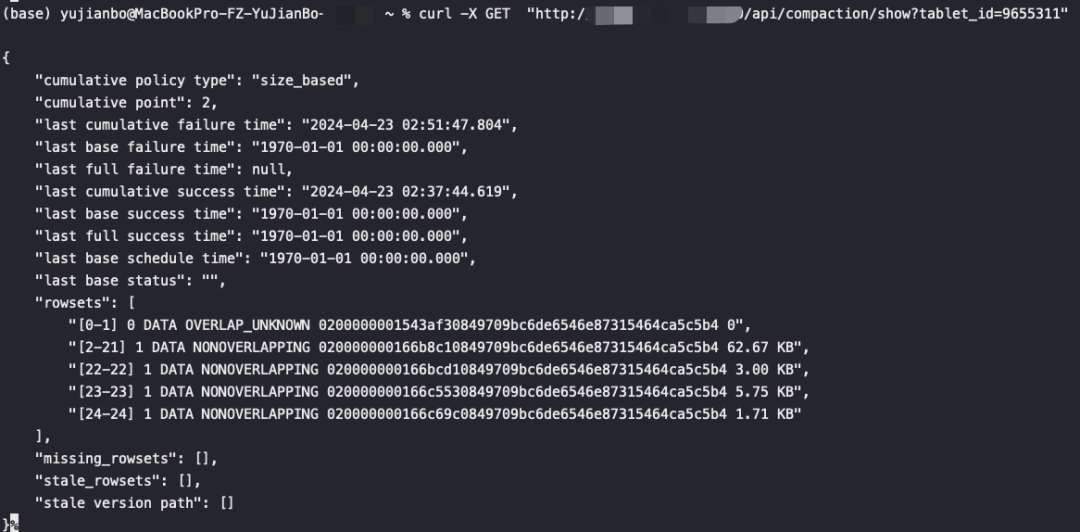This screenshot has width=1080, height=532.
Task: Click the "stale version path" line
Action: tap(134, 503)
